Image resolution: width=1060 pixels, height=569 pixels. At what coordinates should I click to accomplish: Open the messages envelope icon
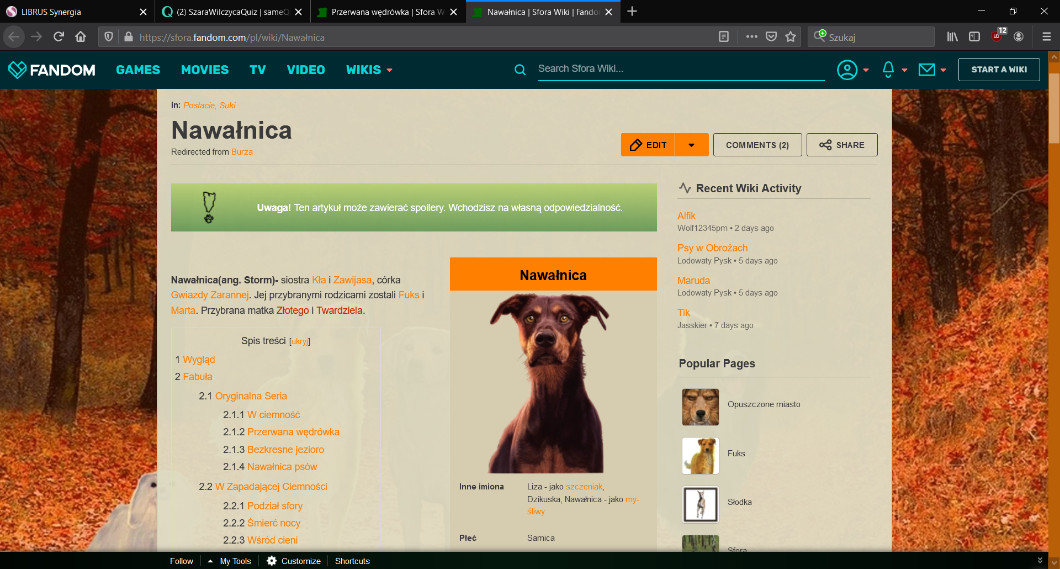pos(927,70)
